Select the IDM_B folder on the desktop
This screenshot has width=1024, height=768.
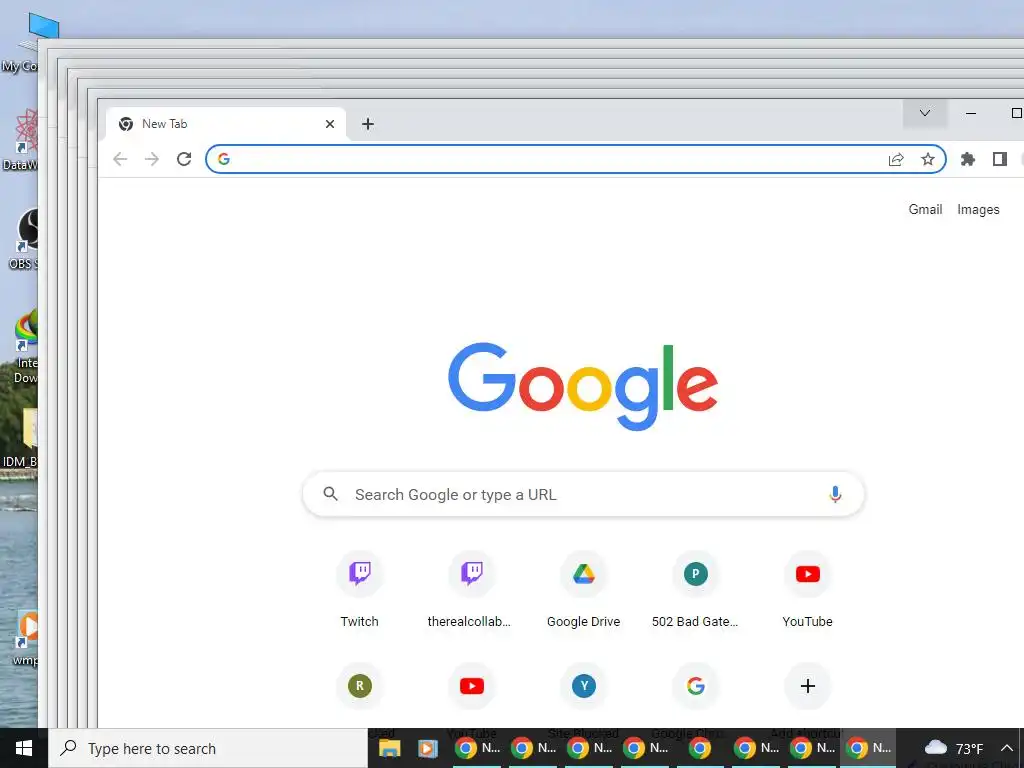click(x=21, y=438)
